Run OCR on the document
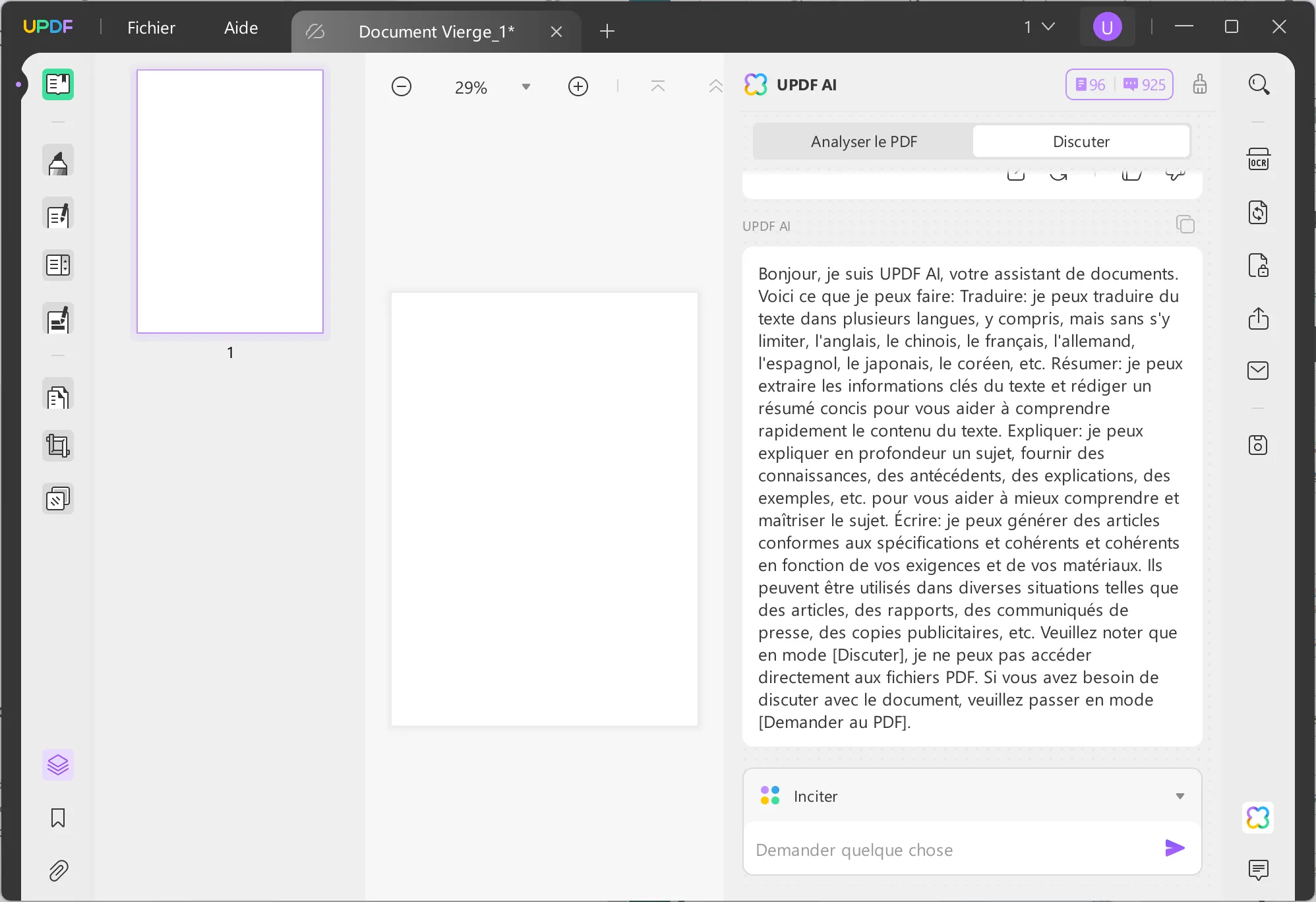This screenshot has height=902, width=1316. click(1259, 159)
